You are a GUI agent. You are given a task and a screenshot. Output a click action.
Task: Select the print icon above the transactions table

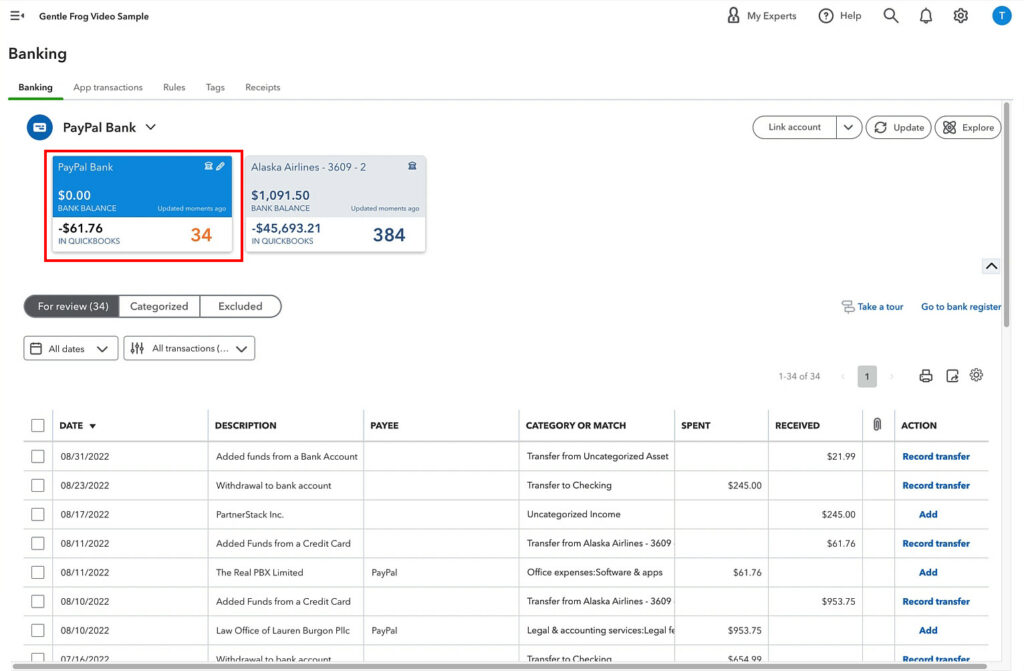pyautogui.click(x=925, y=375)
